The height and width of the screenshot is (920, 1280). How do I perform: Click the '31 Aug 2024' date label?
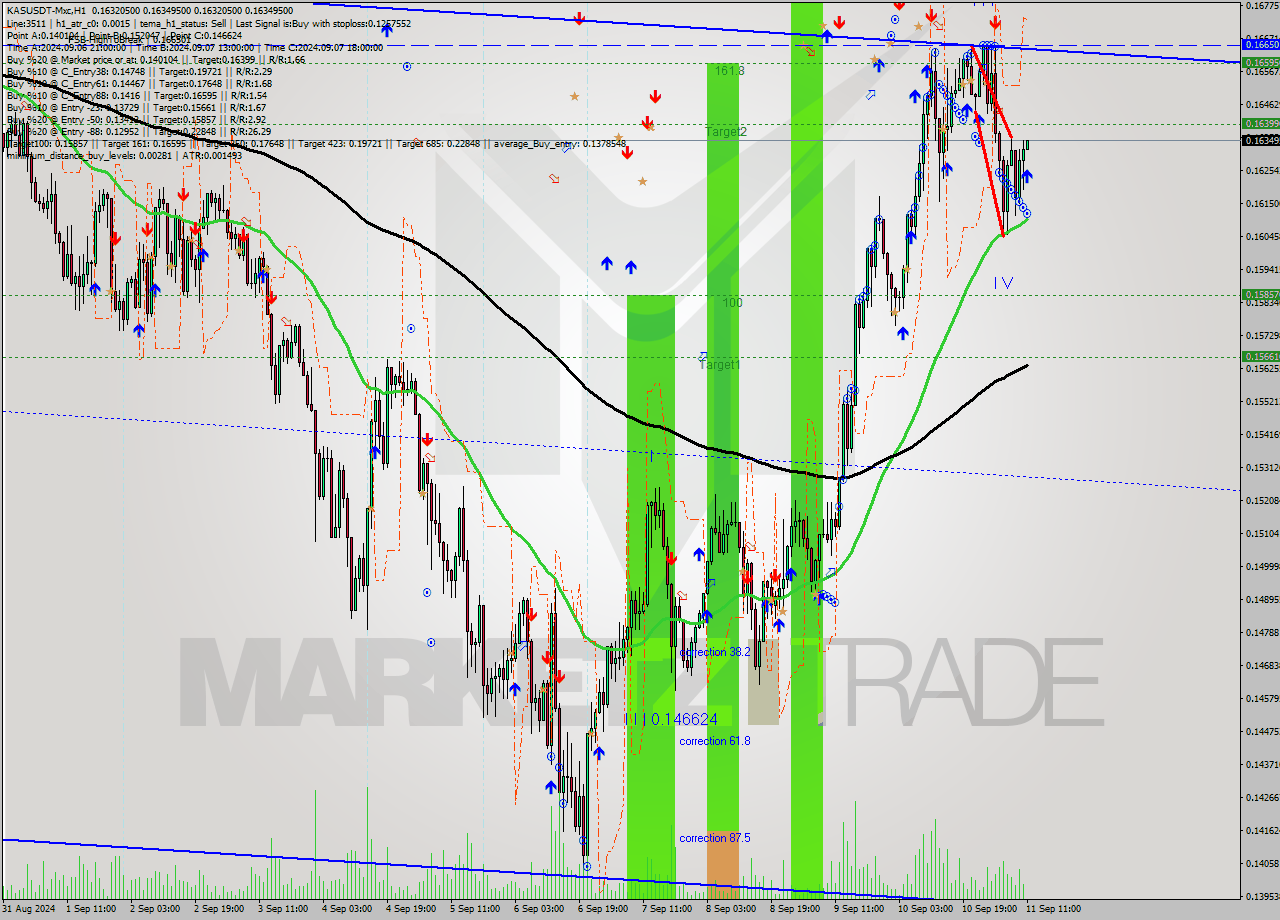29,910
